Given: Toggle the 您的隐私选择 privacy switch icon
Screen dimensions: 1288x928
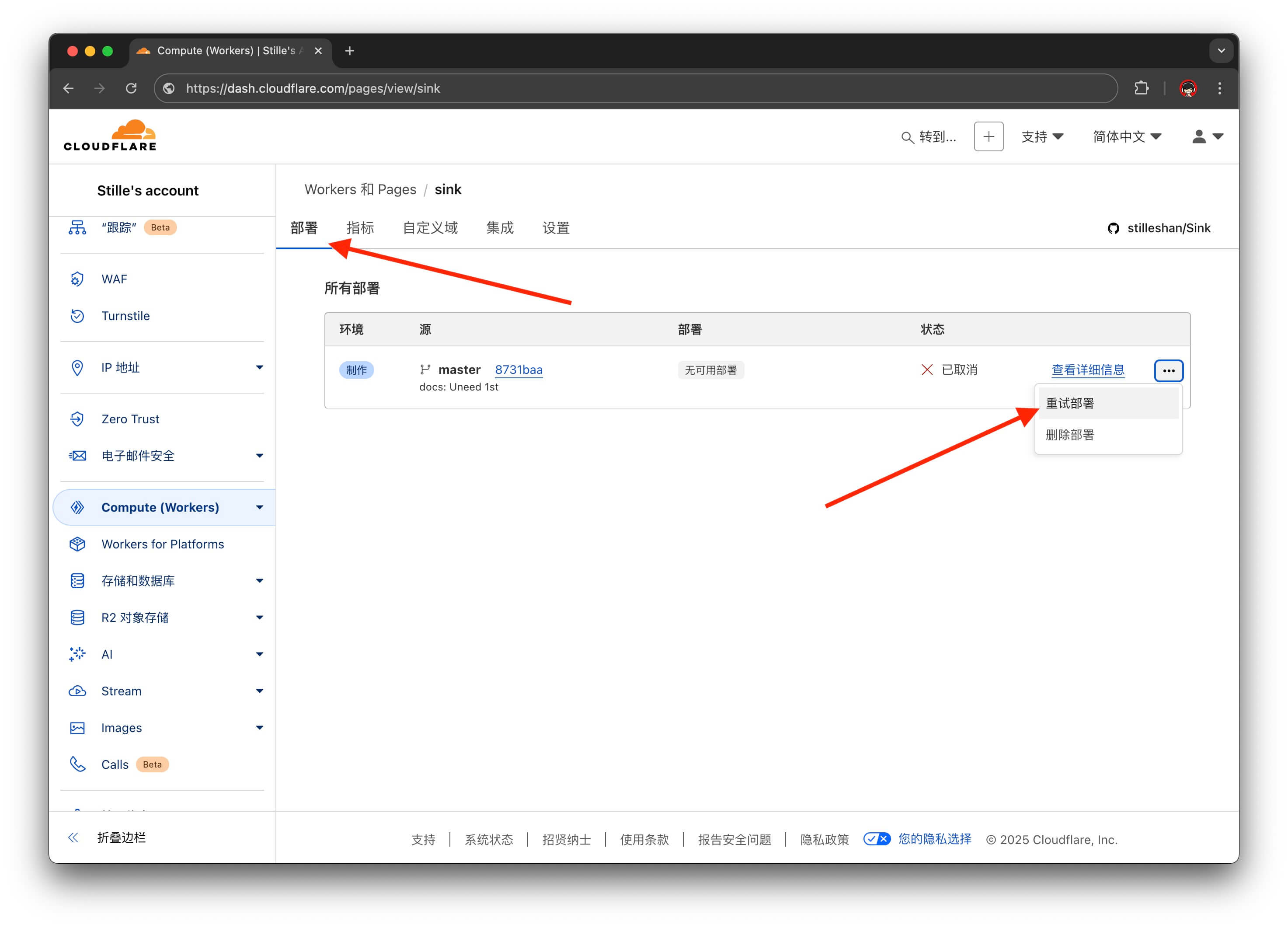Looking at the screenshot, I should 876,839.
